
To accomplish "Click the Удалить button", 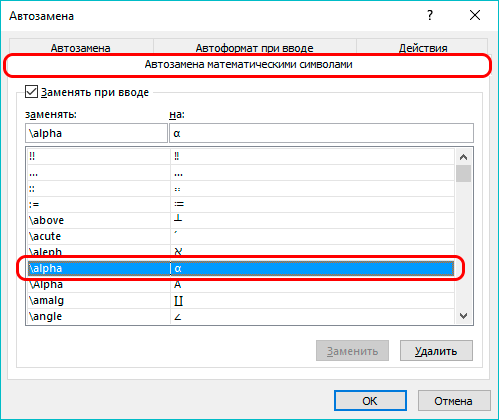I will coord(436,351).
